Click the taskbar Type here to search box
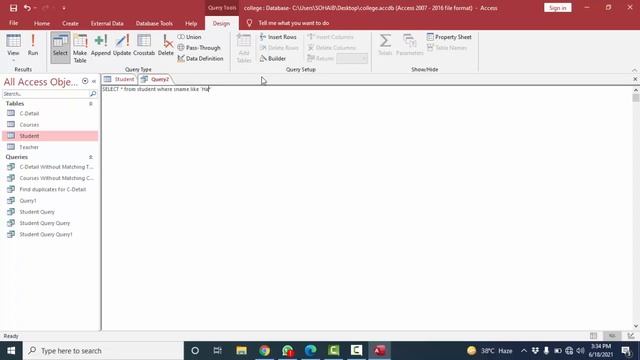The width and height of the screenshot is (640, 360). coord(103,351)
